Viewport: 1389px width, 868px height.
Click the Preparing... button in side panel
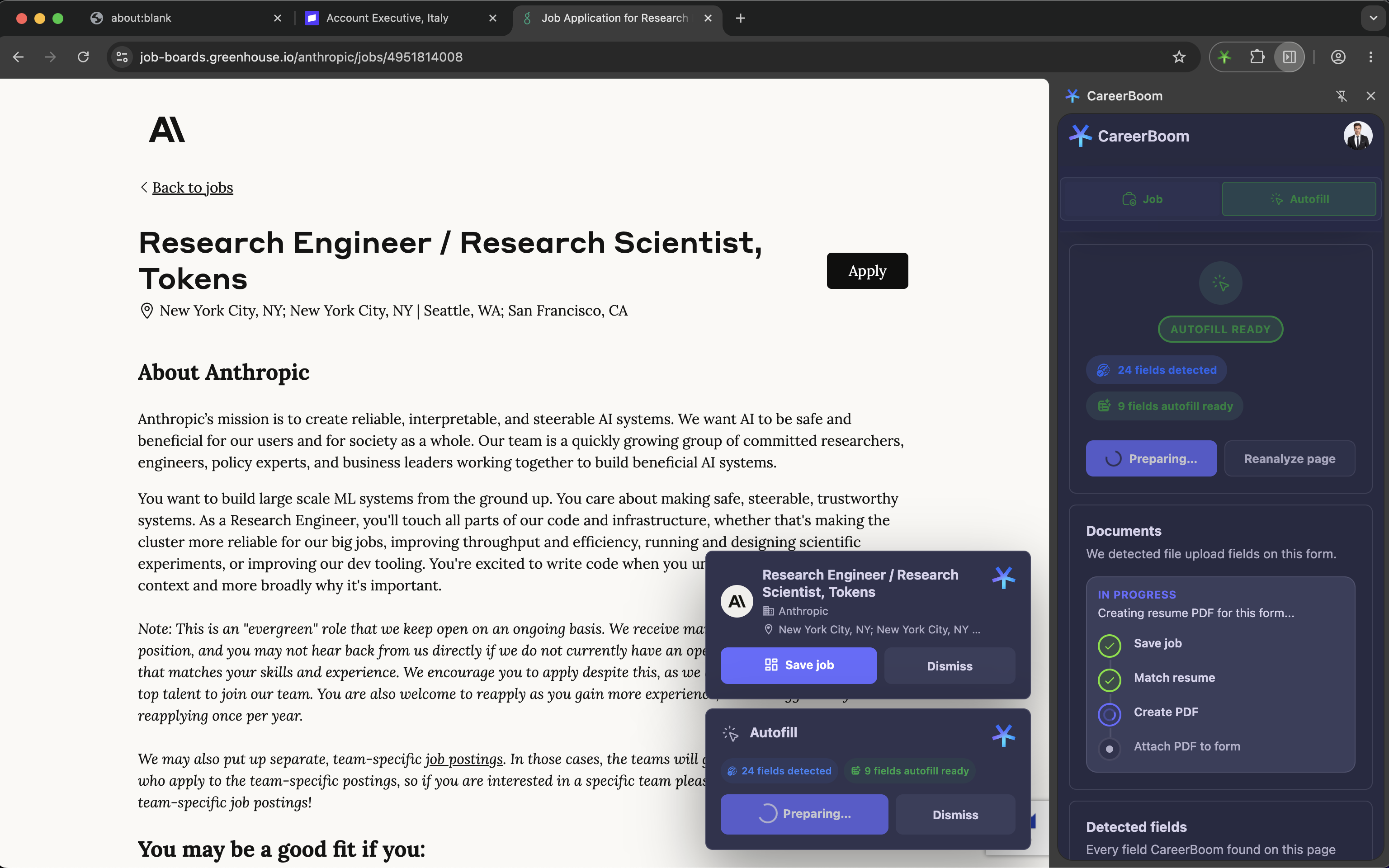(1151, 459)
